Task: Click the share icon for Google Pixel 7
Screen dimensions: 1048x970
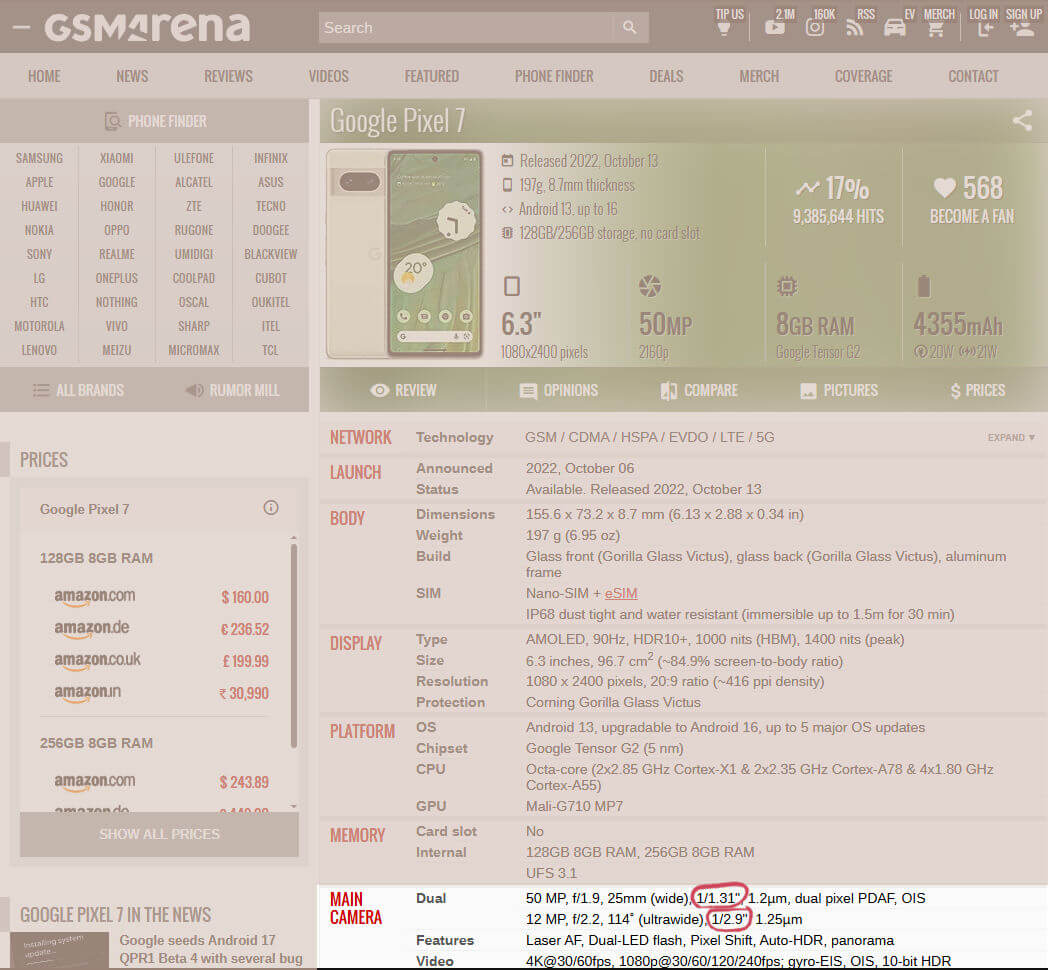Action: (x=1022, y=120)
